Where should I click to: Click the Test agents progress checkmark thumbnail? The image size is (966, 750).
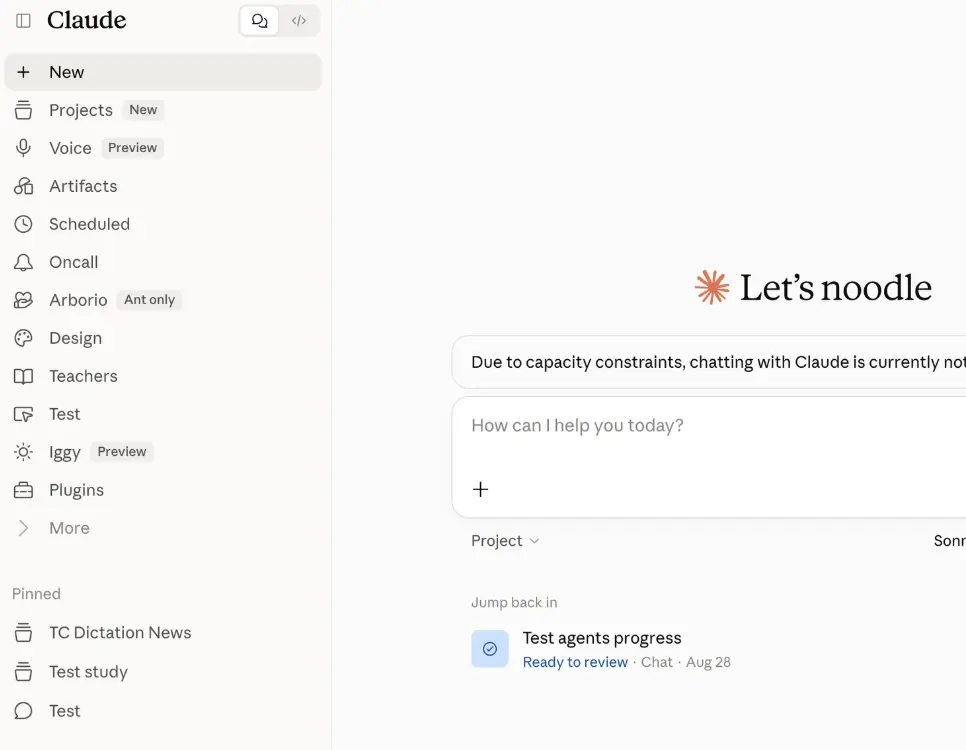coord(490,649)
